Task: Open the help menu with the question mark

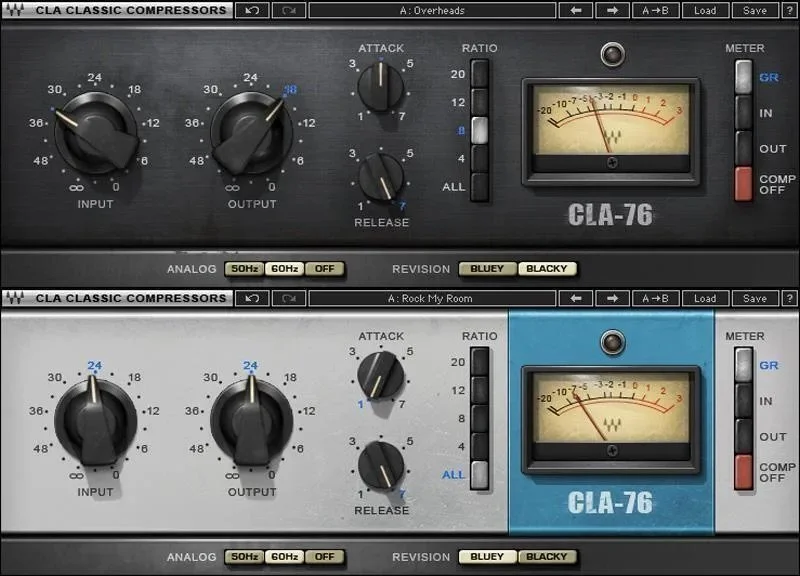Action: (789, 10)
